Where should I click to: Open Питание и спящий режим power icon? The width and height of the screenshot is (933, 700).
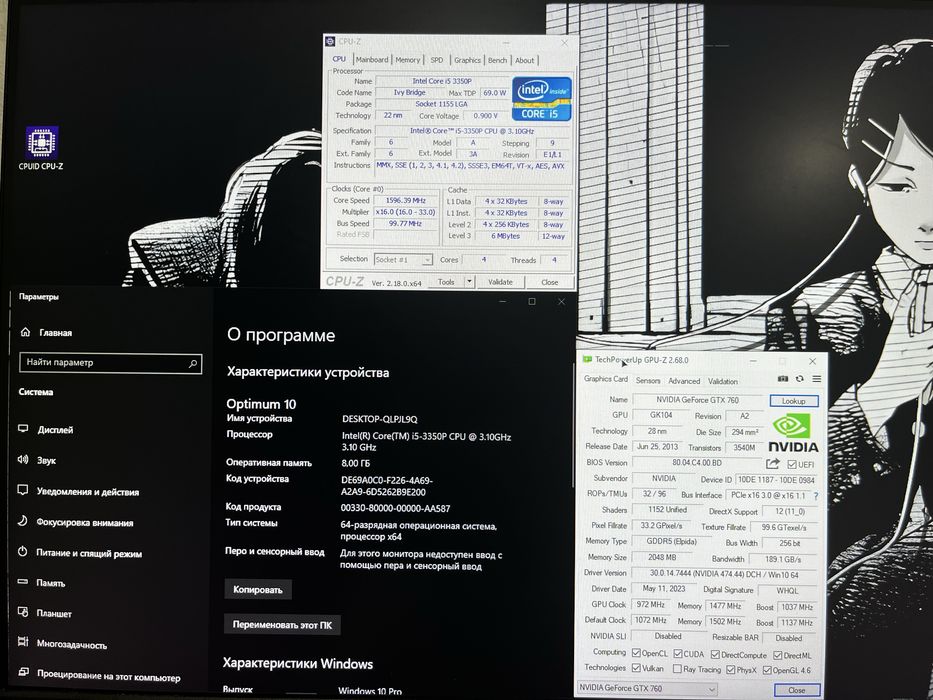click(23, 551)
